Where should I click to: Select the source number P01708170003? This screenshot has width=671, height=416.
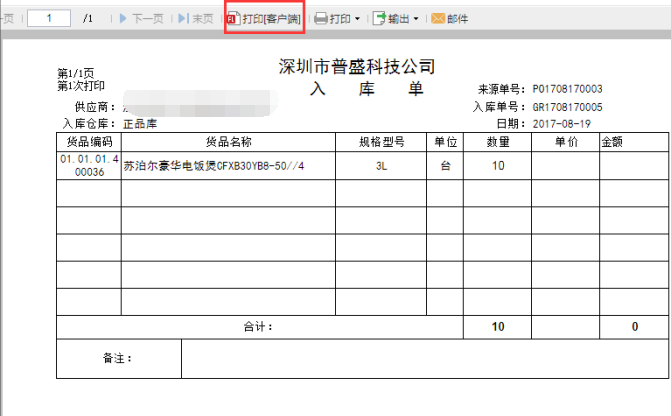coord(567,89)
